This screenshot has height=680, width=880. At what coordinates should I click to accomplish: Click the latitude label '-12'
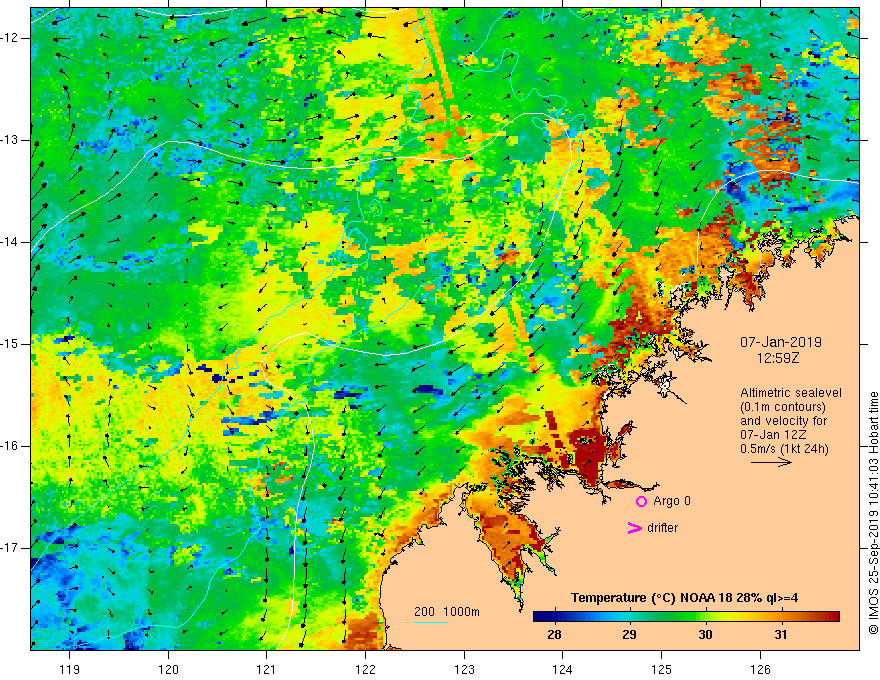point(10,38)
